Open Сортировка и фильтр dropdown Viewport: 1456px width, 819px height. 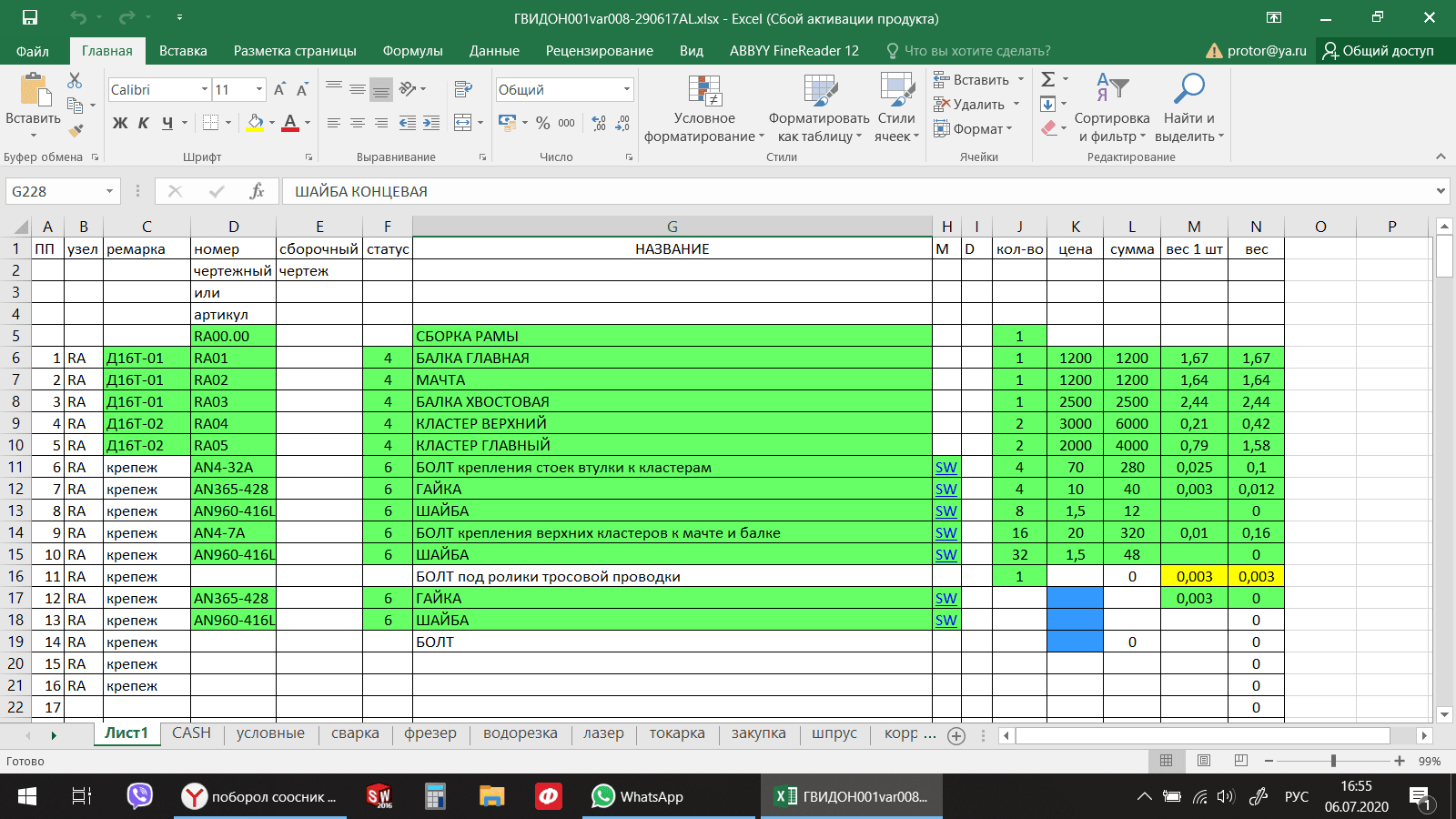pos(1112,108)
